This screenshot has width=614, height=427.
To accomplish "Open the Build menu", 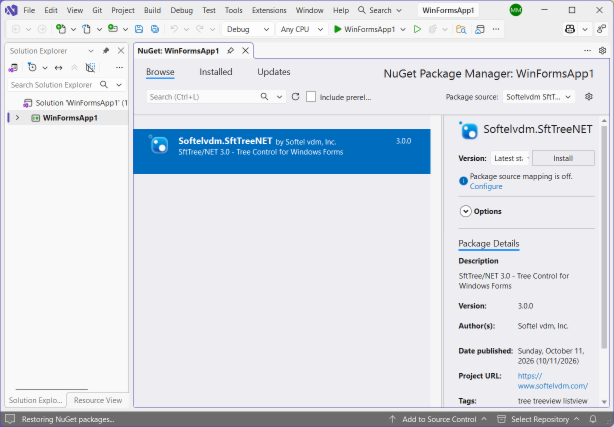I will pyautogui.click(x=152, y=10).
